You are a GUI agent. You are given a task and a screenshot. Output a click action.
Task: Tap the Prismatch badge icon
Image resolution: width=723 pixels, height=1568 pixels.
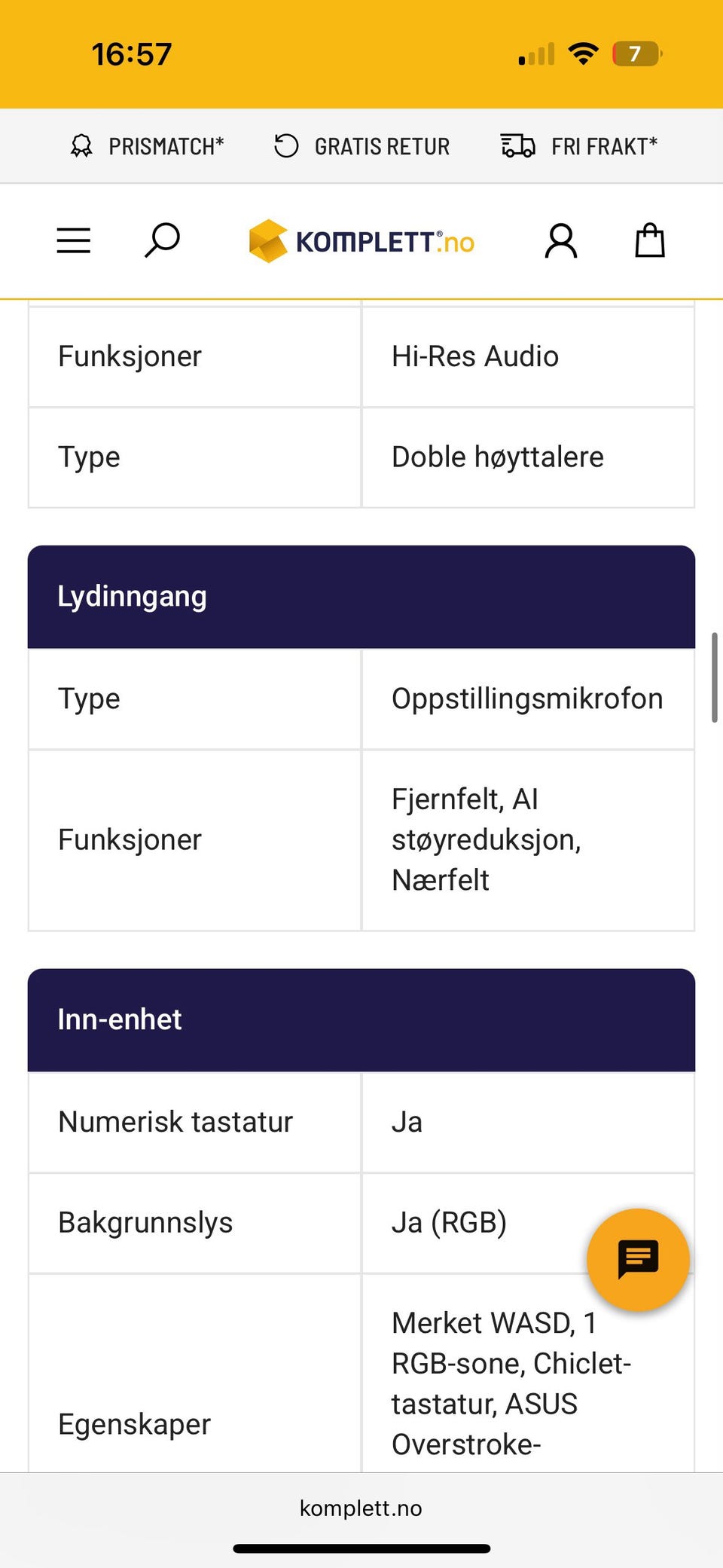tap(81, 146)
